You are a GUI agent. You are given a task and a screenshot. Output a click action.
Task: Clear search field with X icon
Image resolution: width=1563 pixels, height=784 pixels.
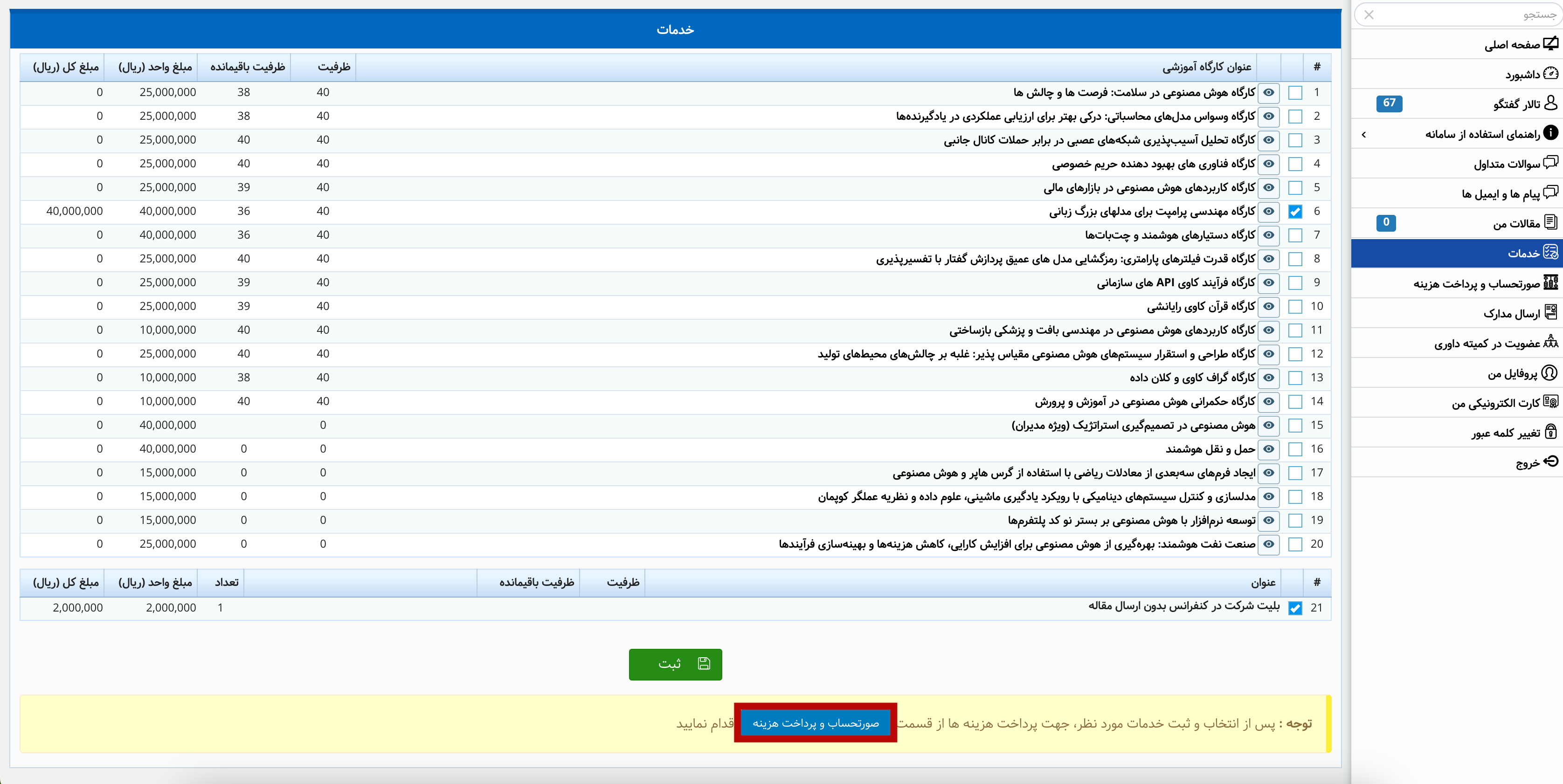1369,15
